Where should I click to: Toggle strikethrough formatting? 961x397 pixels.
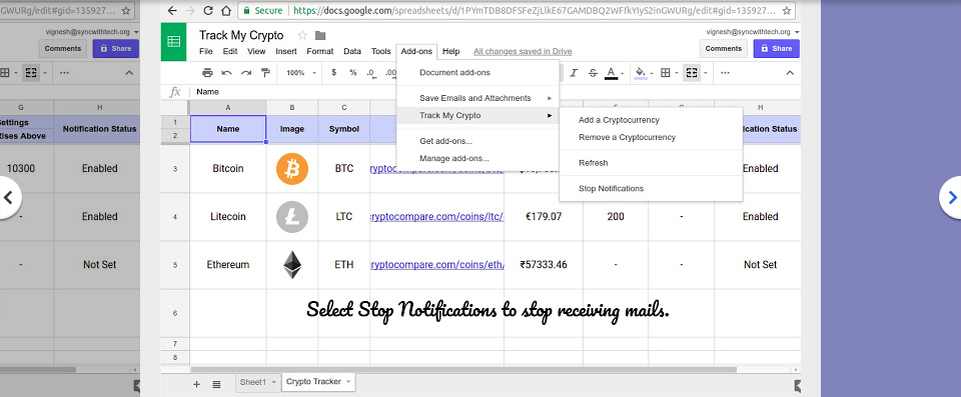click(x=593, y=73)
